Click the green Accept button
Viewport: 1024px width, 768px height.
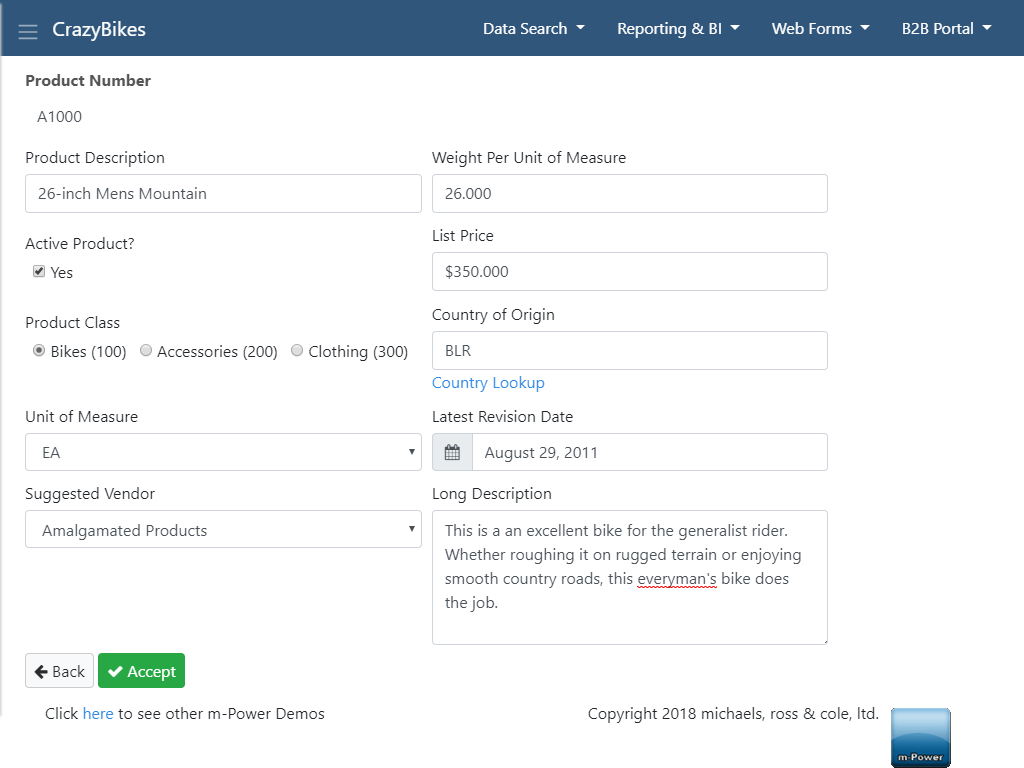(x=142, y=671)
